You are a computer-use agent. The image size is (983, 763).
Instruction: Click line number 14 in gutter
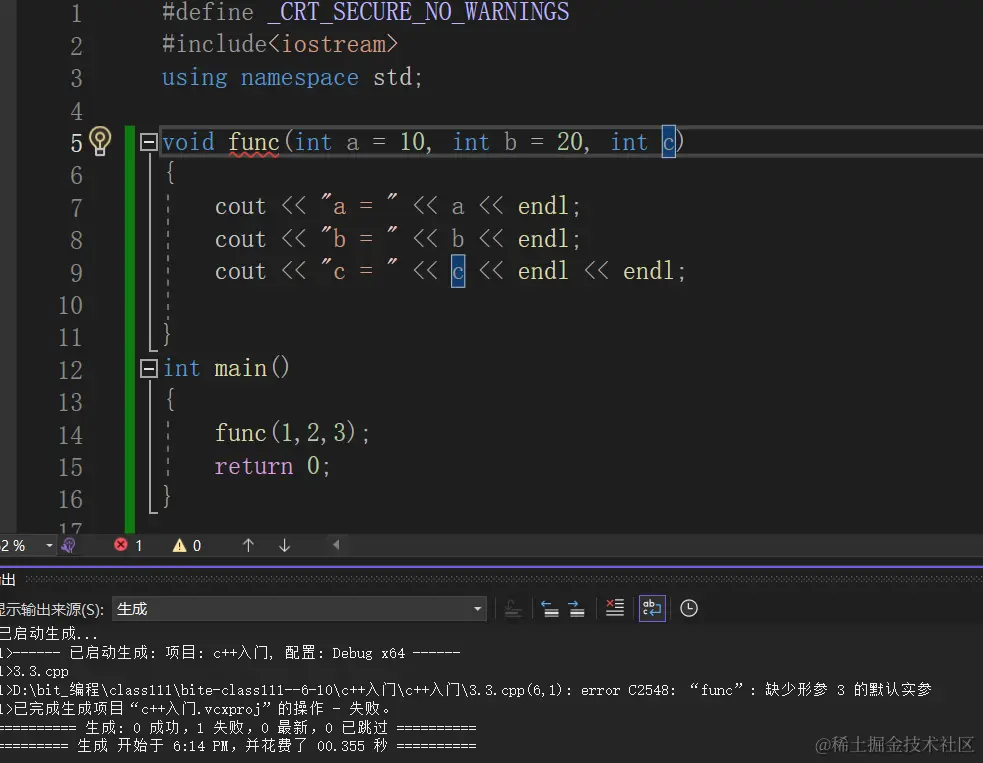point(70,434)
